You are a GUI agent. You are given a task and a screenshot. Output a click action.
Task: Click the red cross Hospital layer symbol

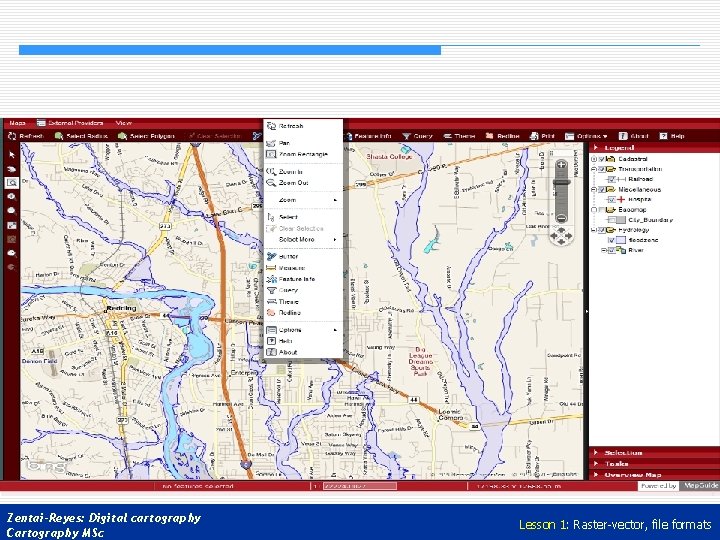[621, 199]
